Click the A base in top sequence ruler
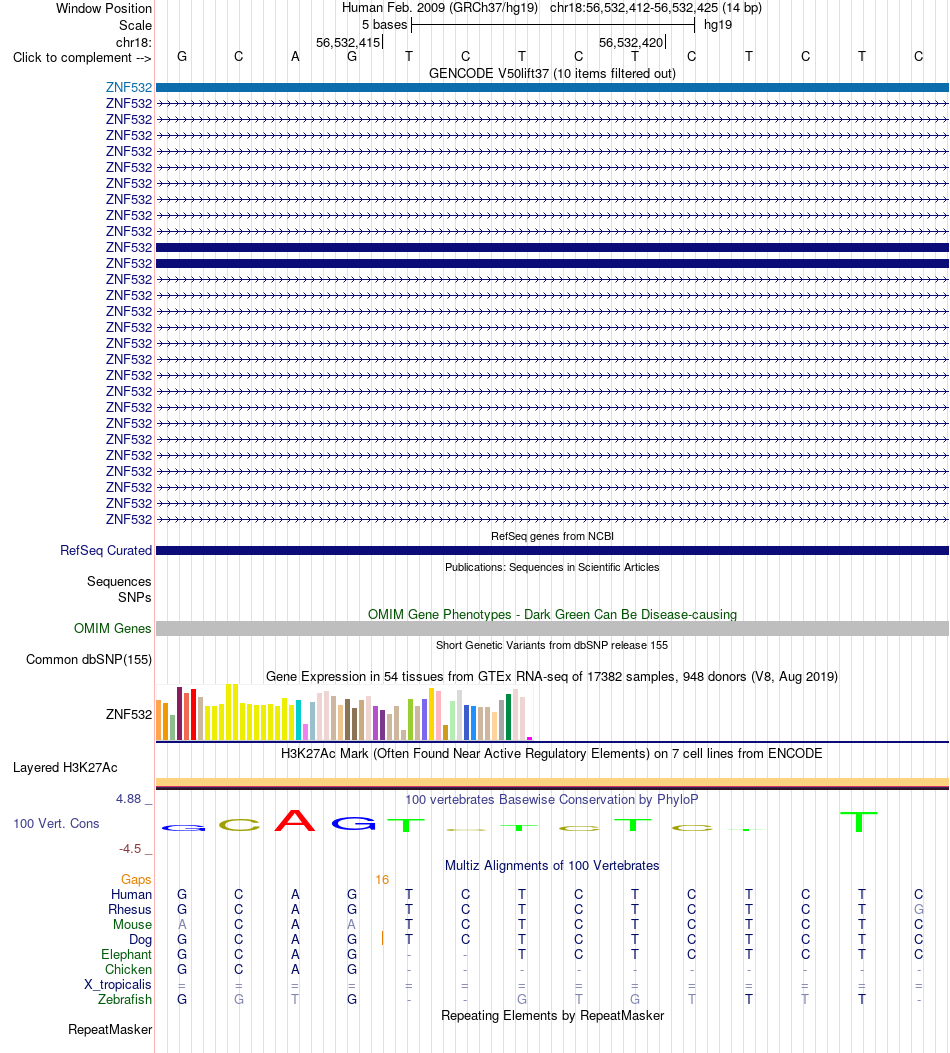Image resolution: width=950 pixels, height=1053 pixels. [x=295, y=57]
